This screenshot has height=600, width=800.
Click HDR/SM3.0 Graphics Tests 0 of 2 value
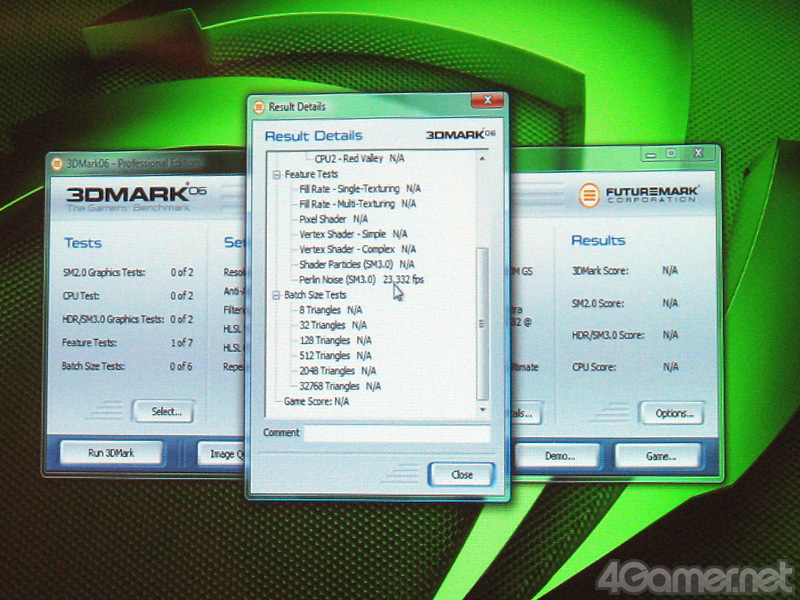(x=182, y=319)
